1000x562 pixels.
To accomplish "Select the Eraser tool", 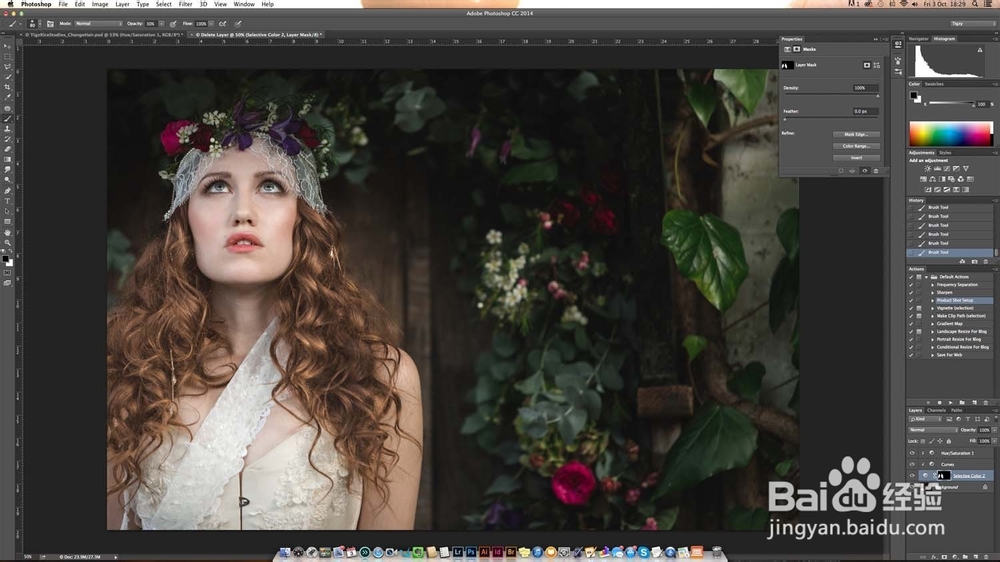I will (8, 149).
